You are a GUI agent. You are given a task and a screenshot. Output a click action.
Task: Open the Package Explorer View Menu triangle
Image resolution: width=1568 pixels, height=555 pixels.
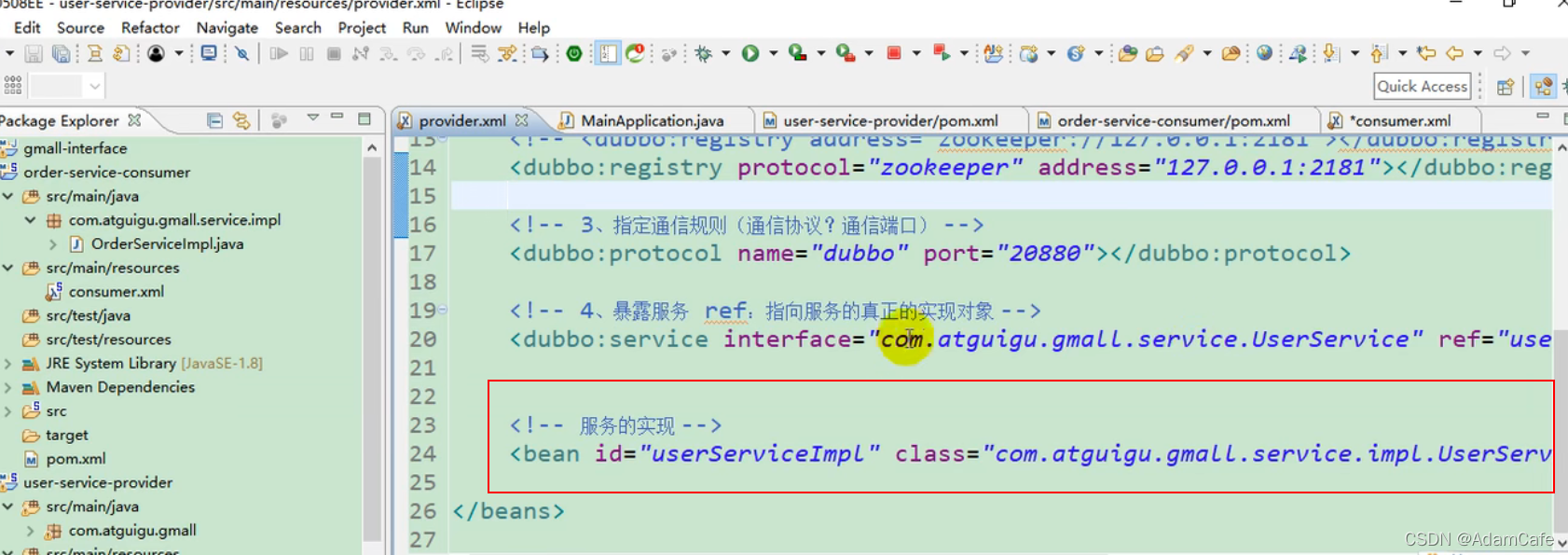[x=313, y=118]
